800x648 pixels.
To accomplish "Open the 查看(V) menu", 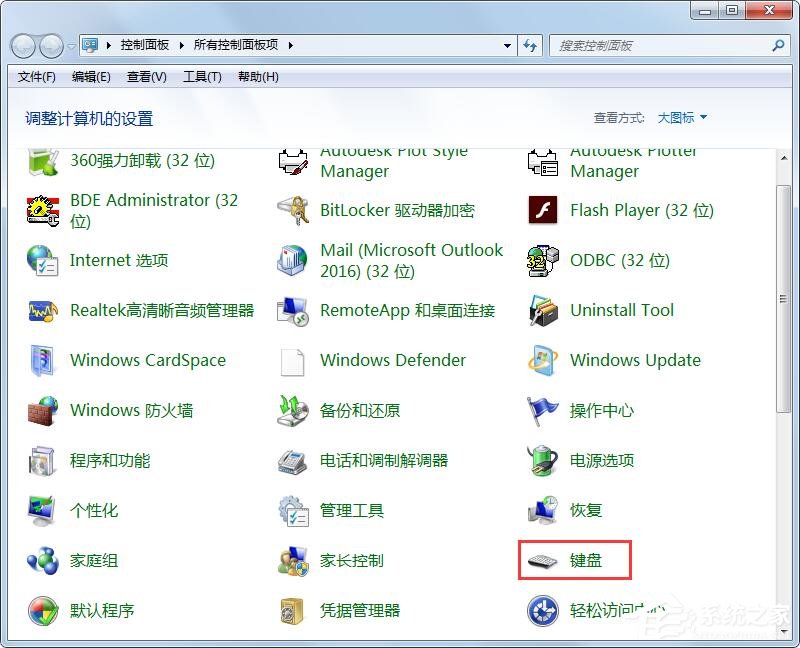I will point(145,76).
